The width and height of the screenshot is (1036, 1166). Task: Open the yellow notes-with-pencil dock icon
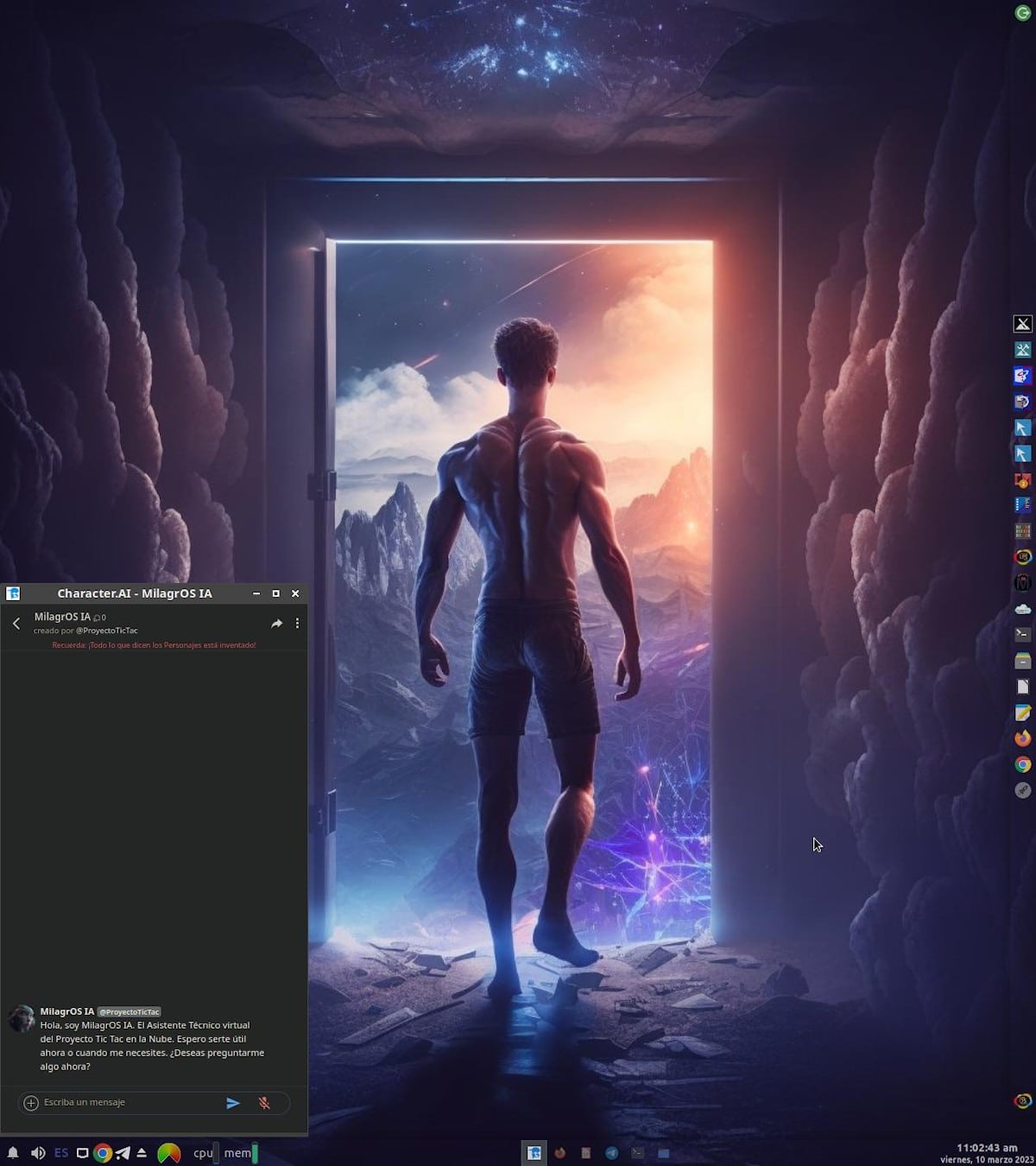1023,713
